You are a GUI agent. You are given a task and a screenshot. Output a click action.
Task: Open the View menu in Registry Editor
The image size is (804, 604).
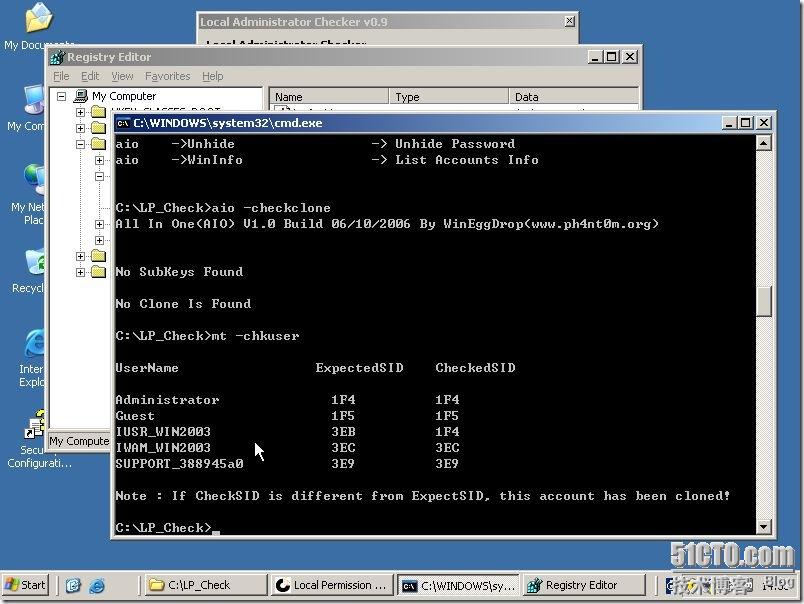122,76
